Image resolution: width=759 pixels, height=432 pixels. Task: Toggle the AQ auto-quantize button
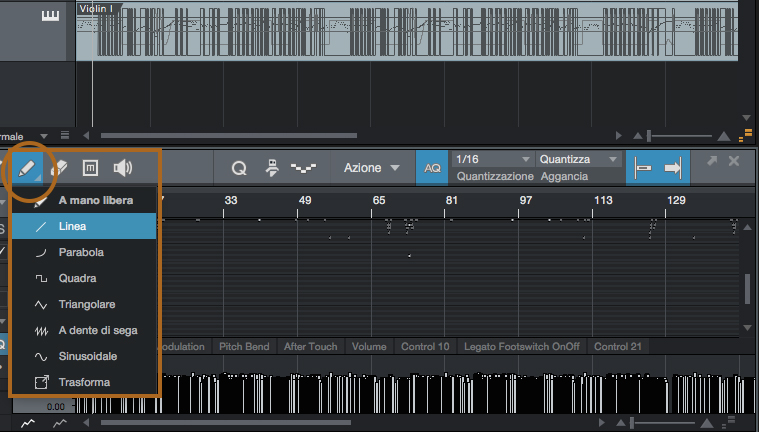pos(432,168)
